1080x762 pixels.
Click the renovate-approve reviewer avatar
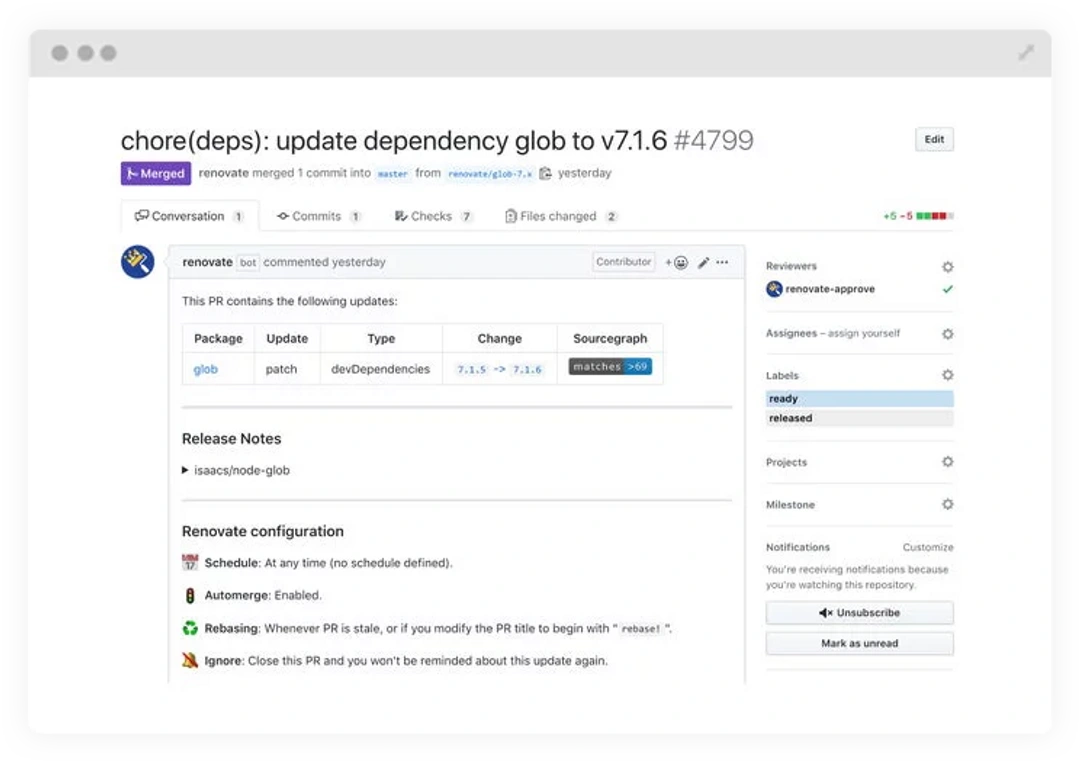(774, 289)
